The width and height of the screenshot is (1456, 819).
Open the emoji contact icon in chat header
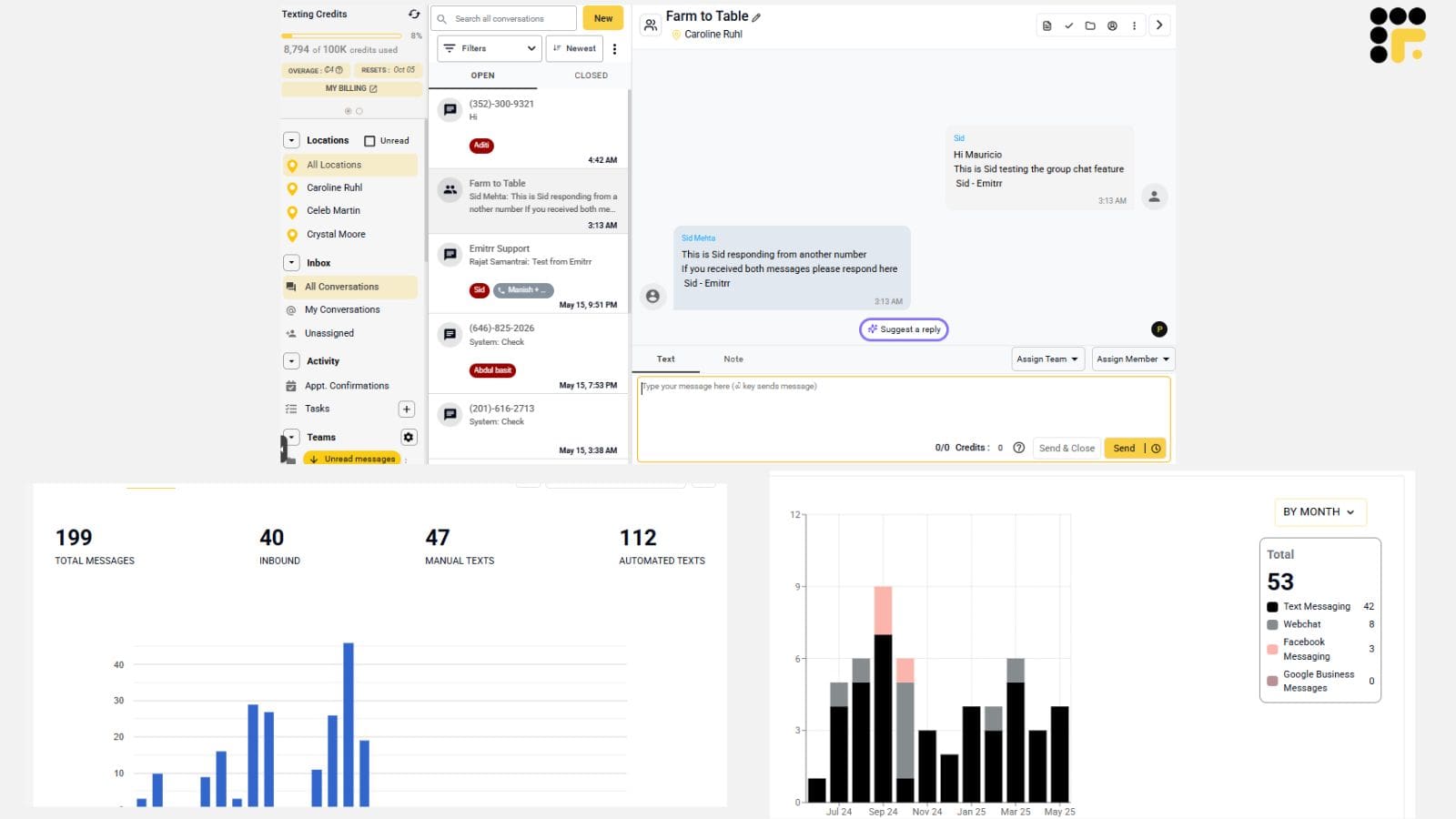point(1112,25)
